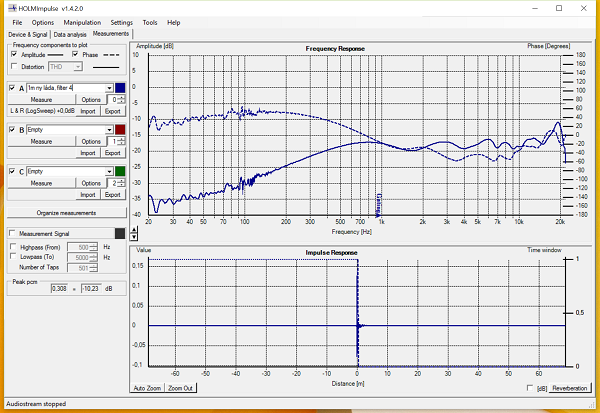Click the up arrow beside frequency plot

click(134, 230)
